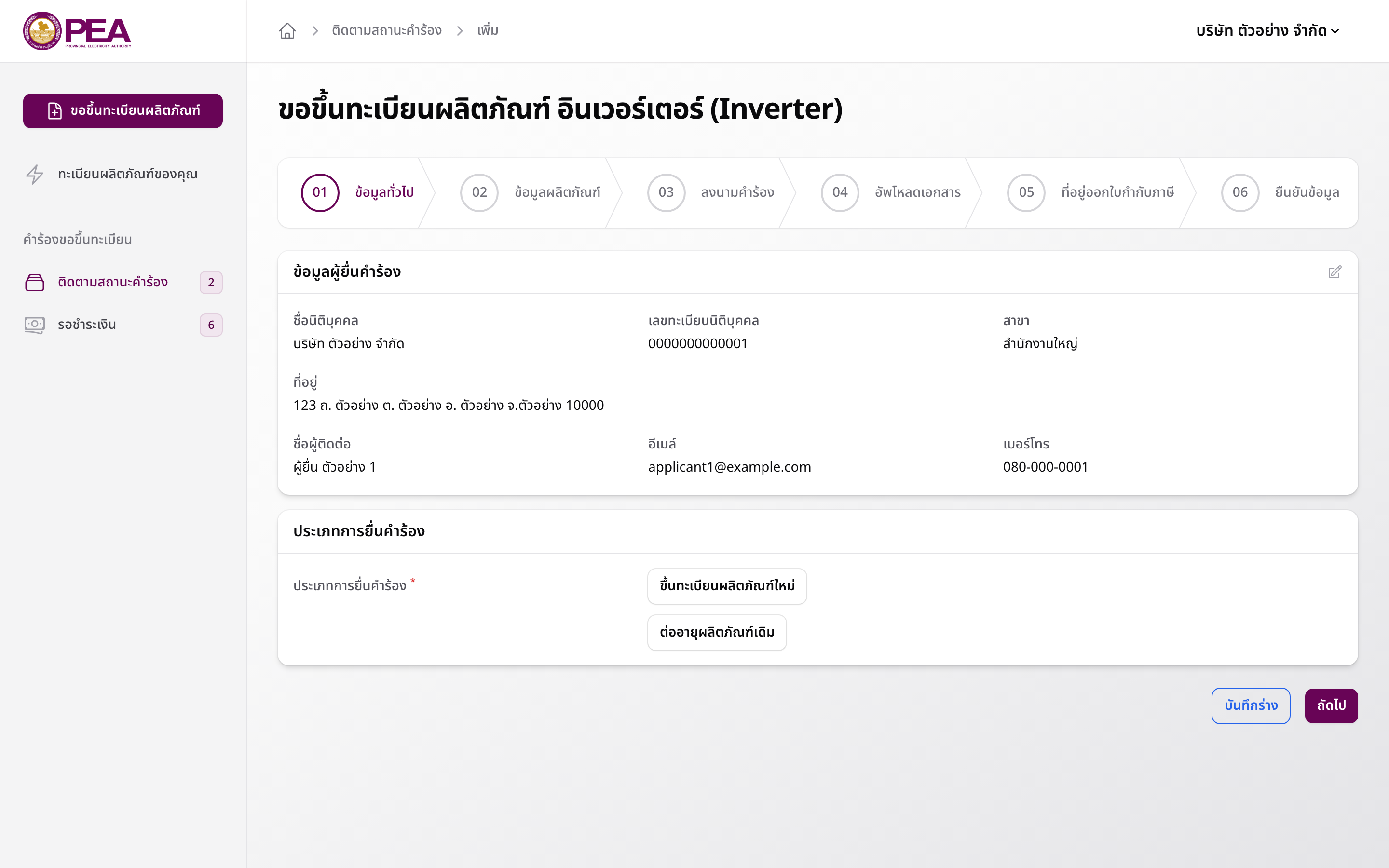
Task: Click the ติดตามสถานะคำร้อง stack icon
Action: coord(34,283)
